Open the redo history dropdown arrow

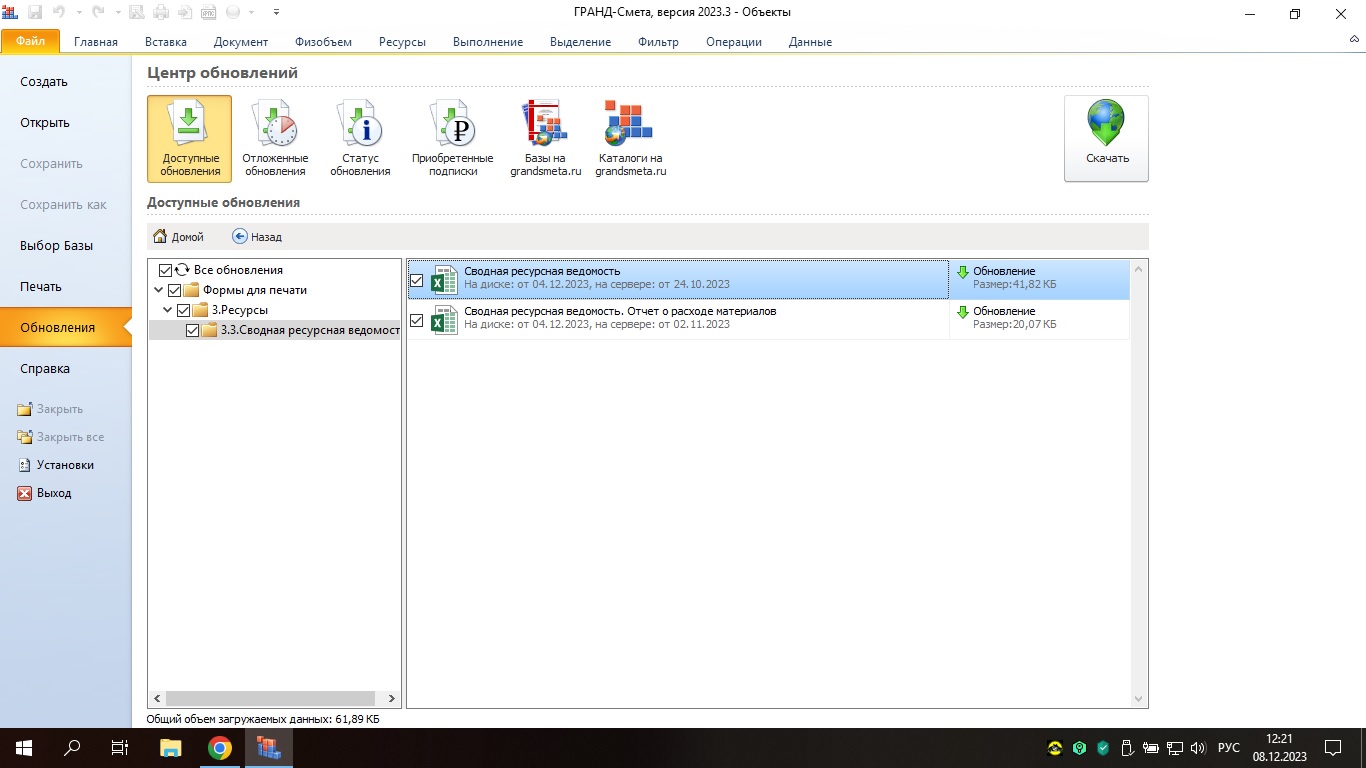point(118,13)
